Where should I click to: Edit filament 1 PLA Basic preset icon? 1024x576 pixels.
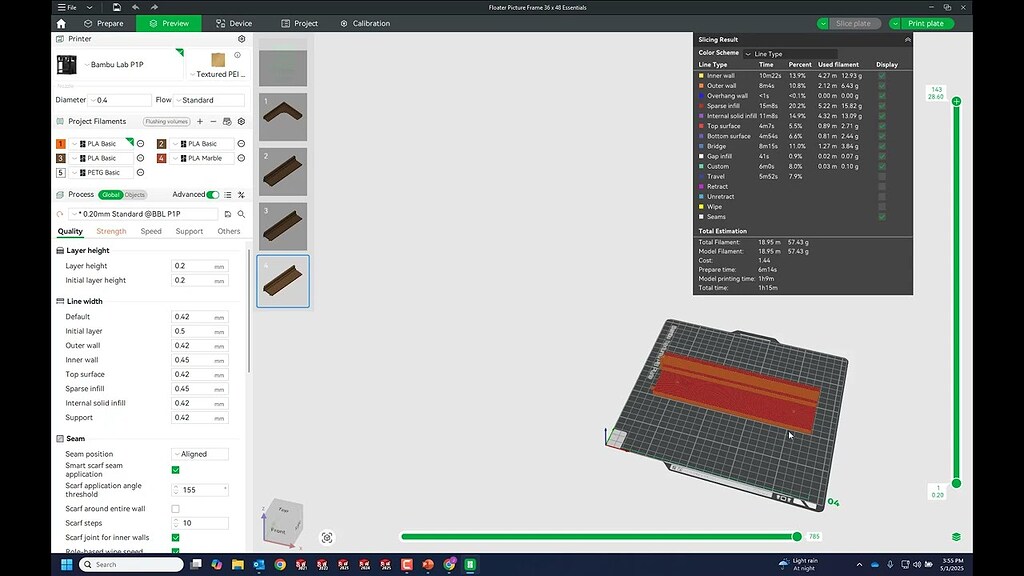click(140, 144)
